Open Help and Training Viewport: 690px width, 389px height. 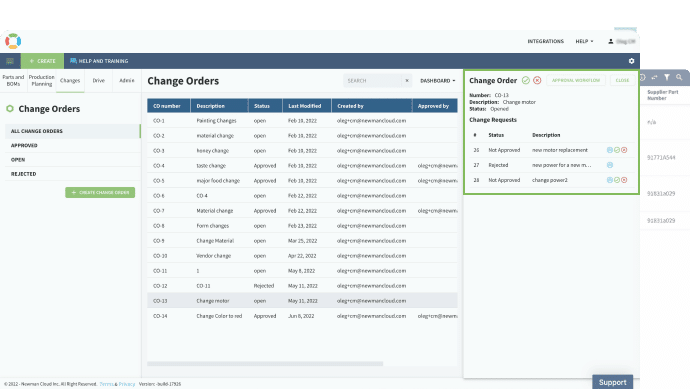99,61
